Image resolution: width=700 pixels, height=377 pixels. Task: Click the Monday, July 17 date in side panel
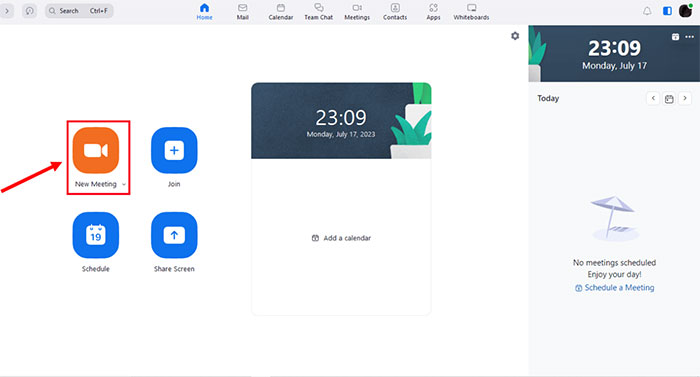click(614, 66)
